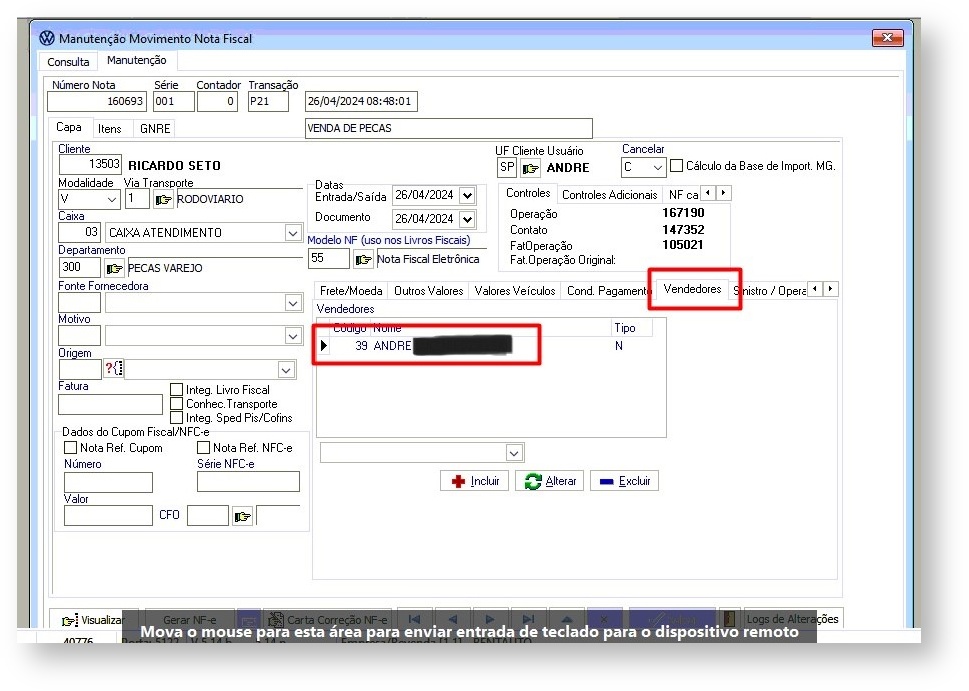Screen dimensions: 969x691
Task: Click the Modelo NF lookup hand icon
Action: 363,260
